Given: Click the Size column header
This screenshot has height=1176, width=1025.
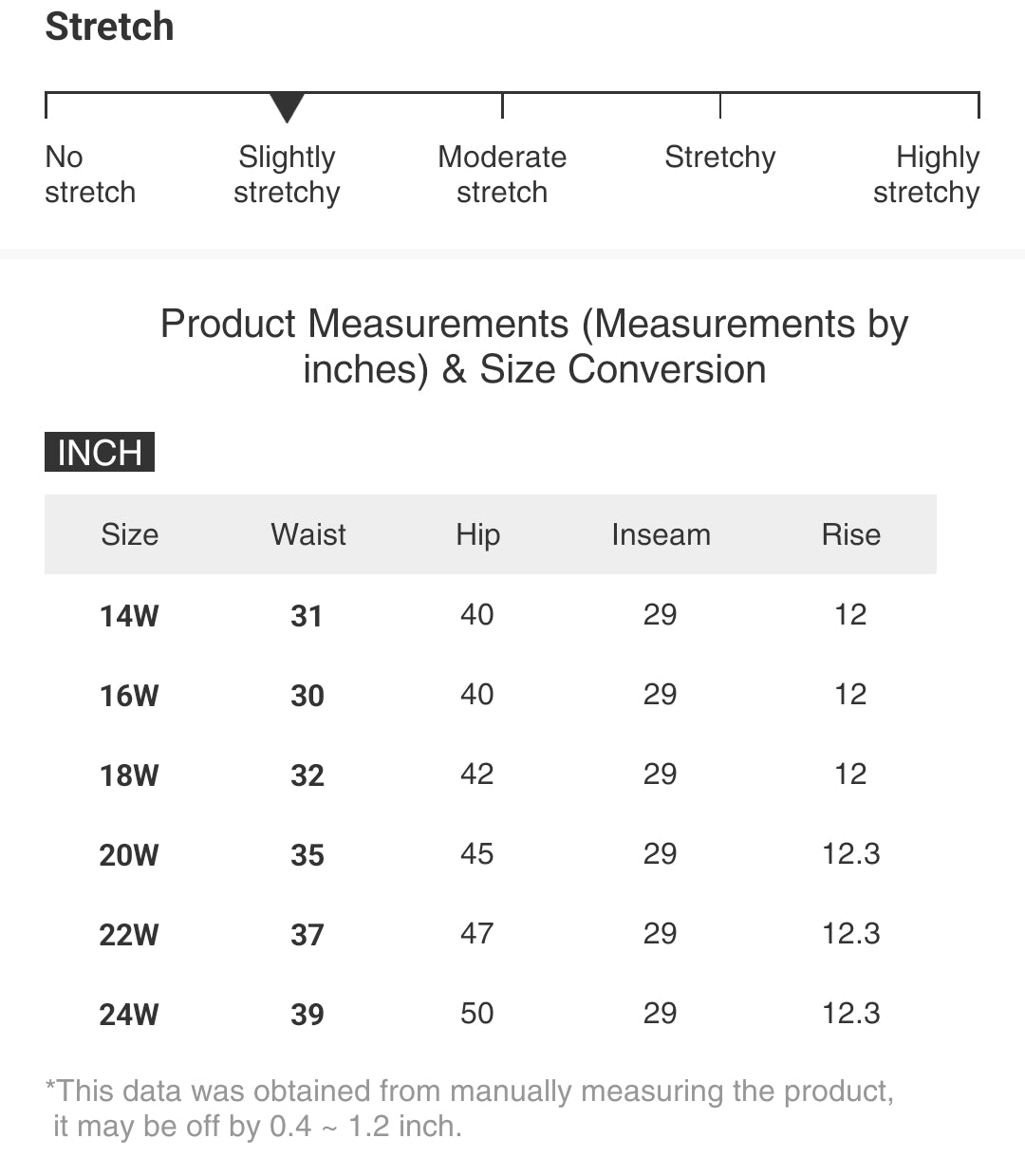Looking at the screenshot, I should [x=129, y=534].
